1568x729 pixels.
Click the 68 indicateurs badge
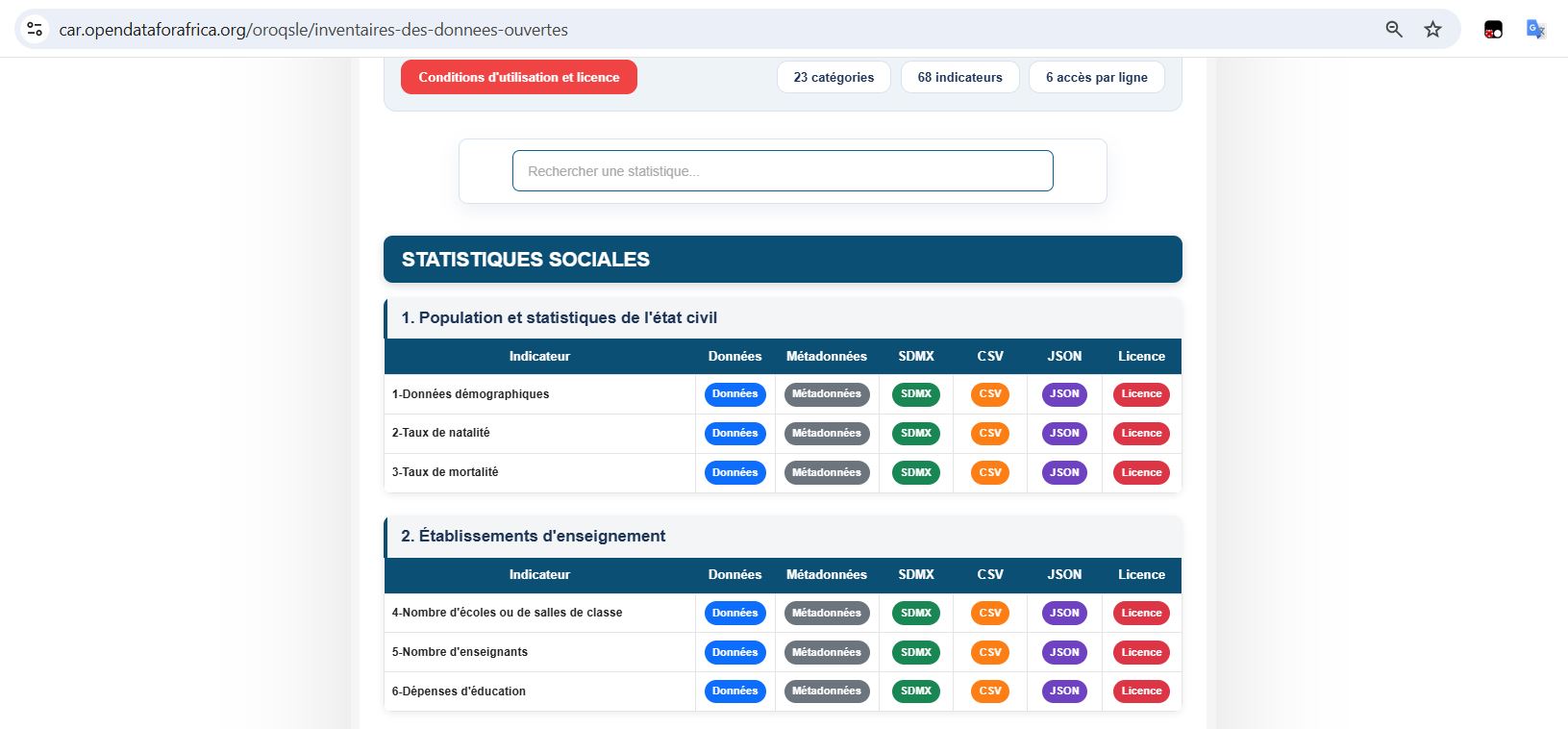coord(959,77)
